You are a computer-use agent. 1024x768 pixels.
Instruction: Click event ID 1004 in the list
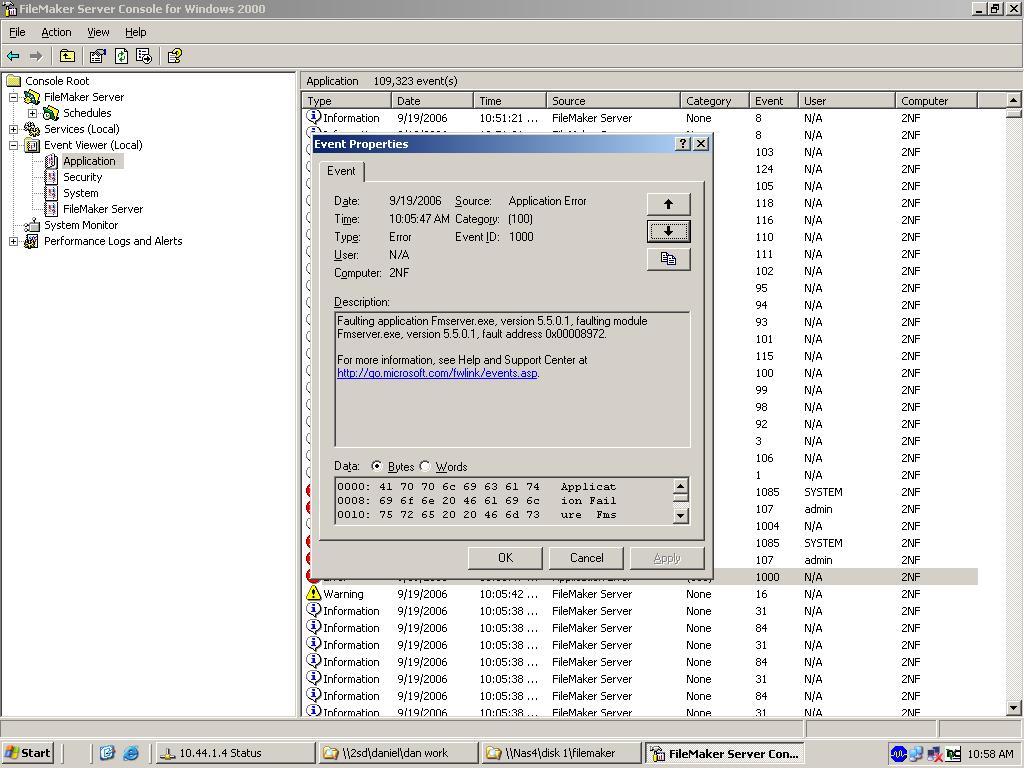[x=767, y=526]
